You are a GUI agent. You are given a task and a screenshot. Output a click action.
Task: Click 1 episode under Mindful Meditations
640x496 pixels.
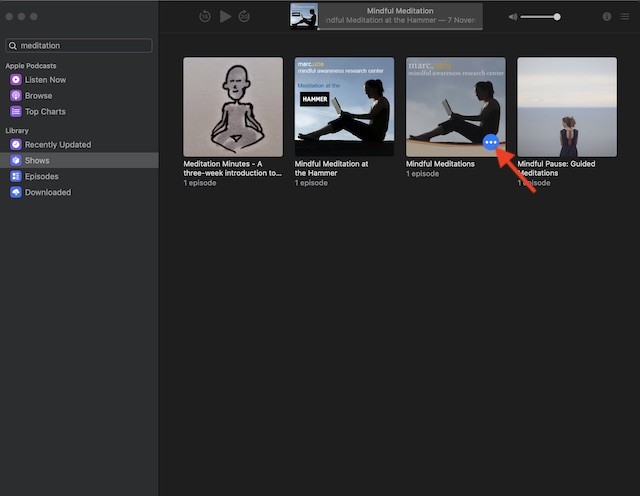pos(422,174)
